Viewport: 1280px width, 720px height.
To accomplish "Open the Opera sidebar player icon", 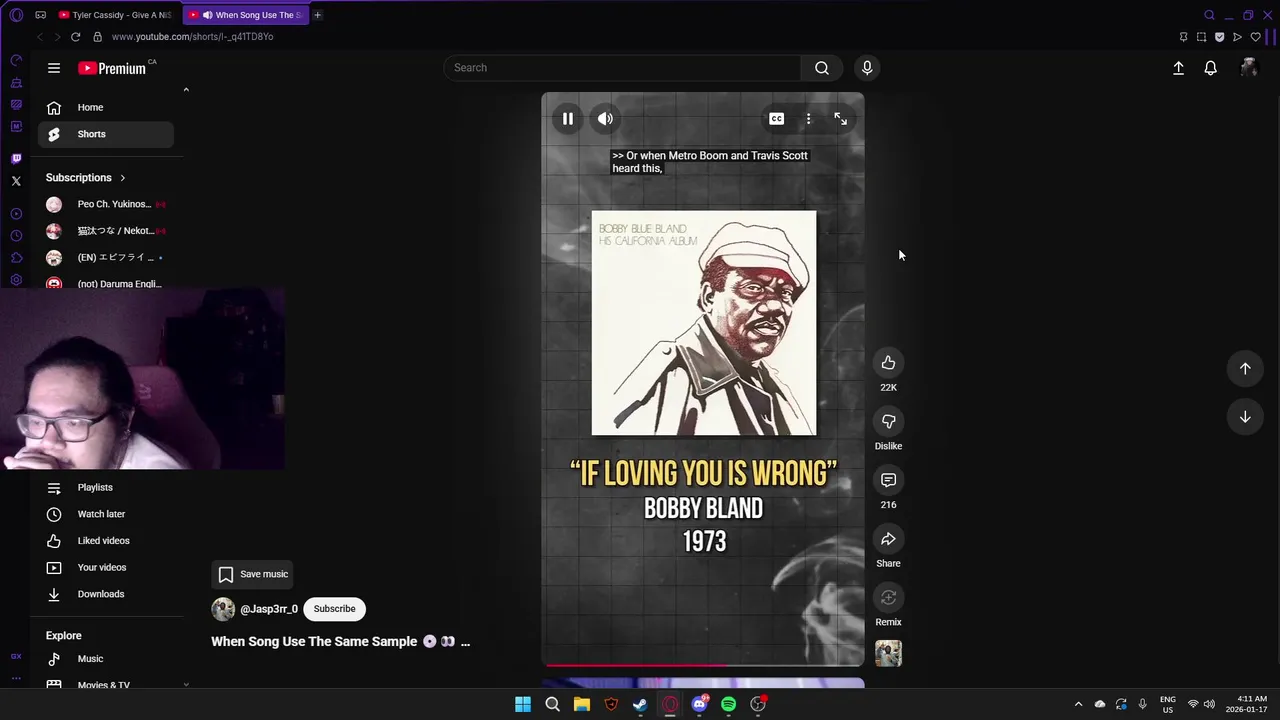I will click(16, 214).
